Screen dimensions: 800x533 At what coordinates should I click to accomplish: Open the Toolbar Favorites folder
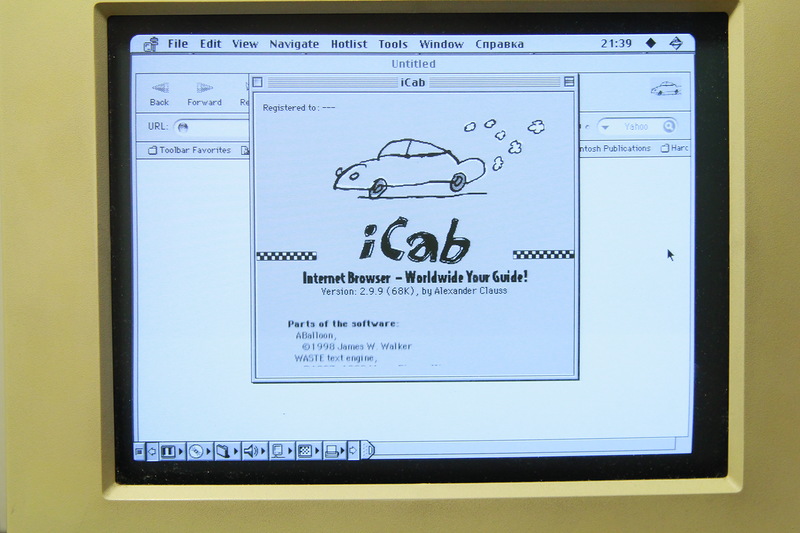[x=152, y=150]
